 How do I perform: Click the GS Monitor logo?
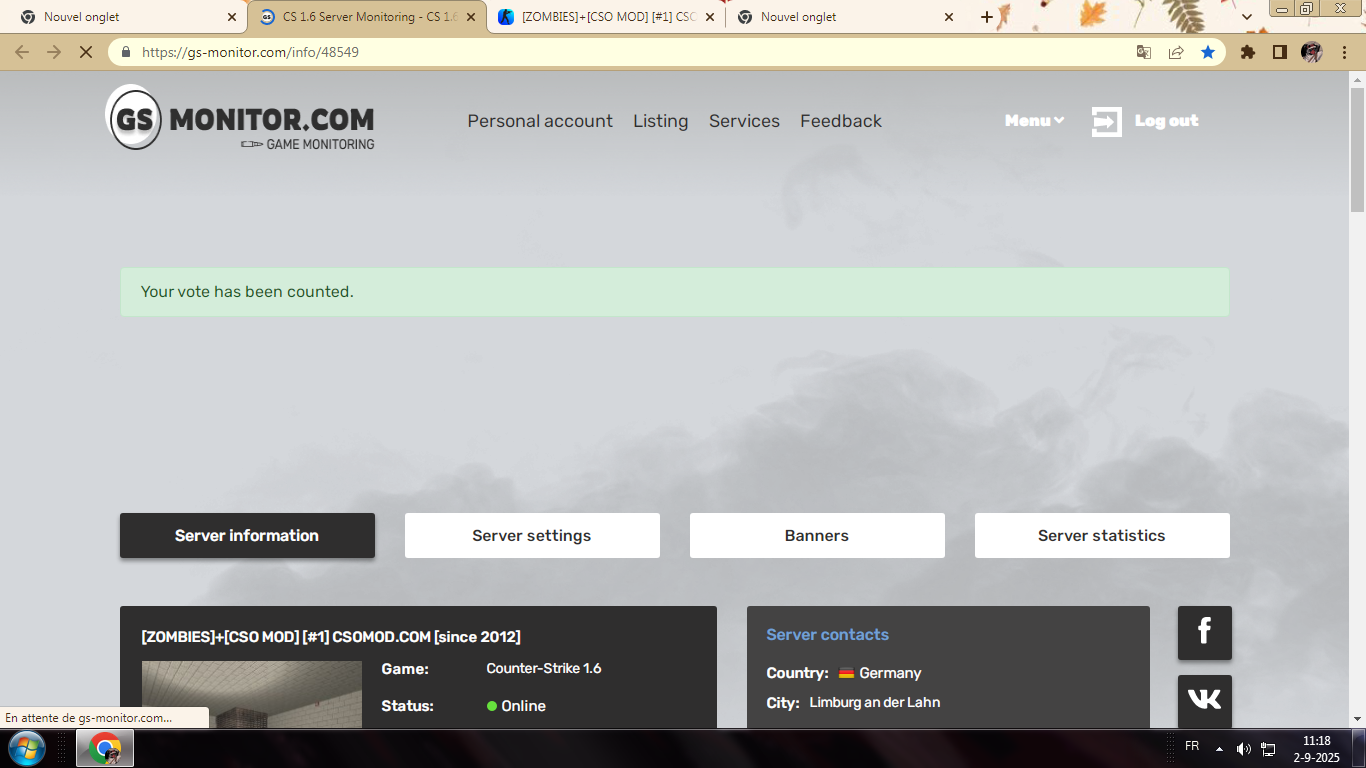point(240,118)
